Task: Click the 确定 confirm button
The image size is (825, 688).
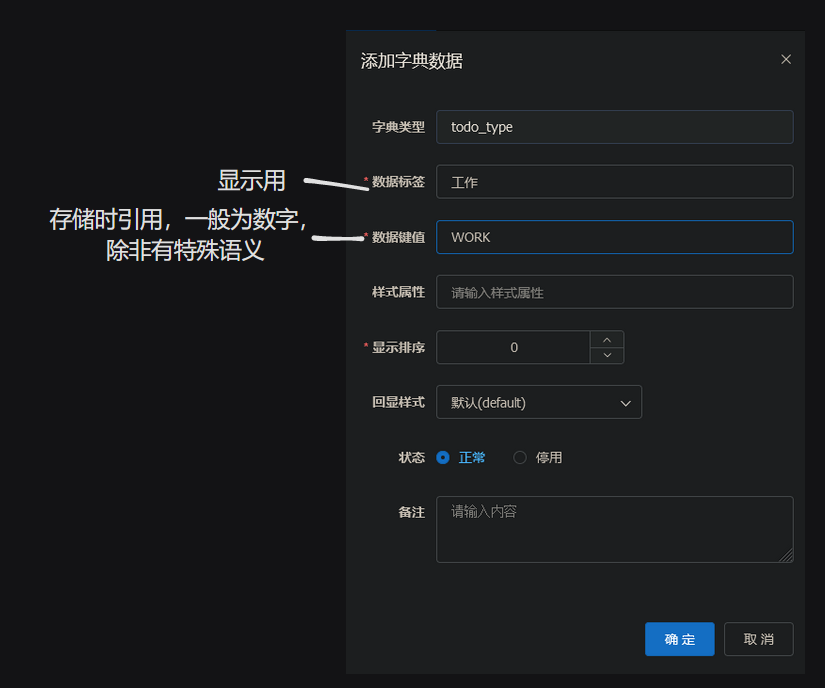Action: pyautogui.click(x=680, y=639)
